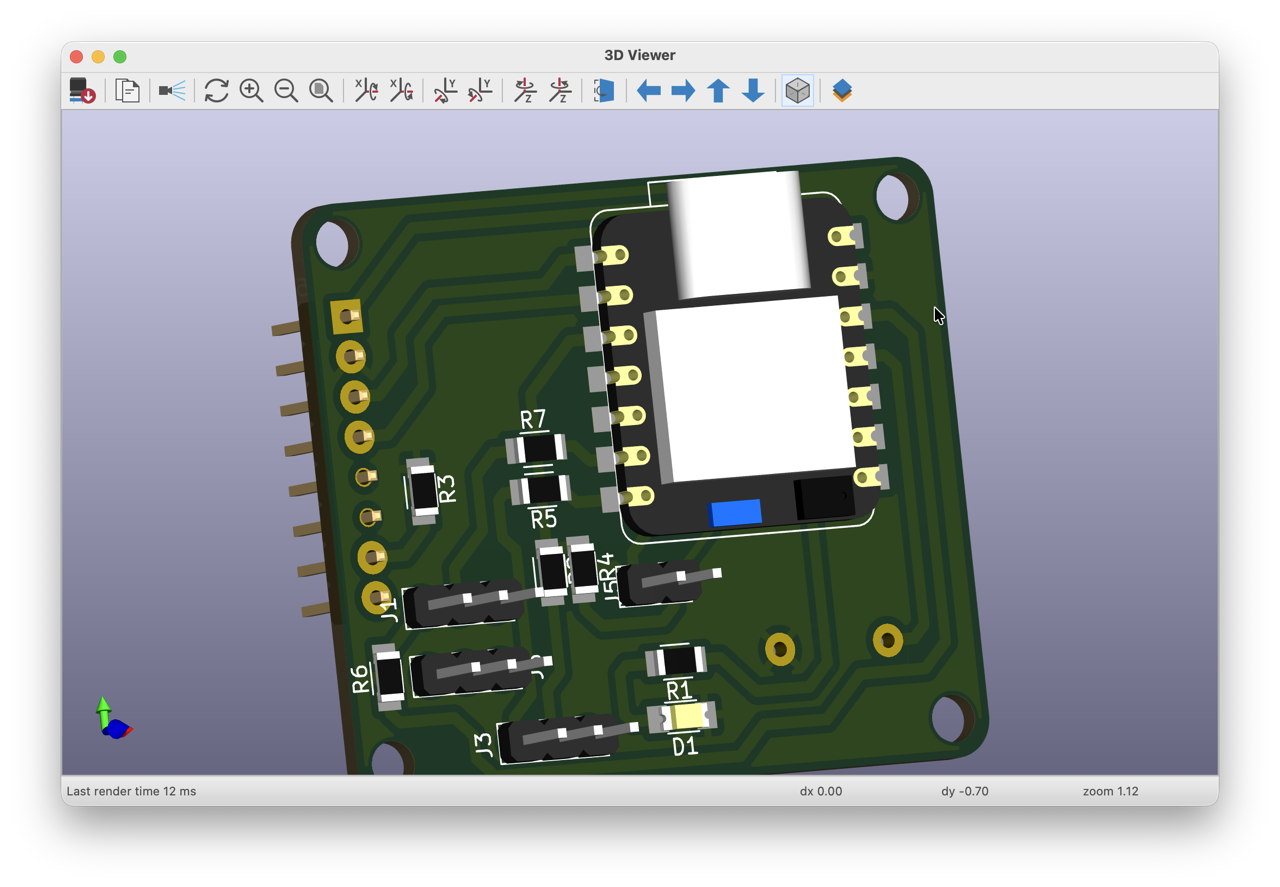Click the blue button on the module
Viewport: 1280px width, 887px height.
[735, 513]
